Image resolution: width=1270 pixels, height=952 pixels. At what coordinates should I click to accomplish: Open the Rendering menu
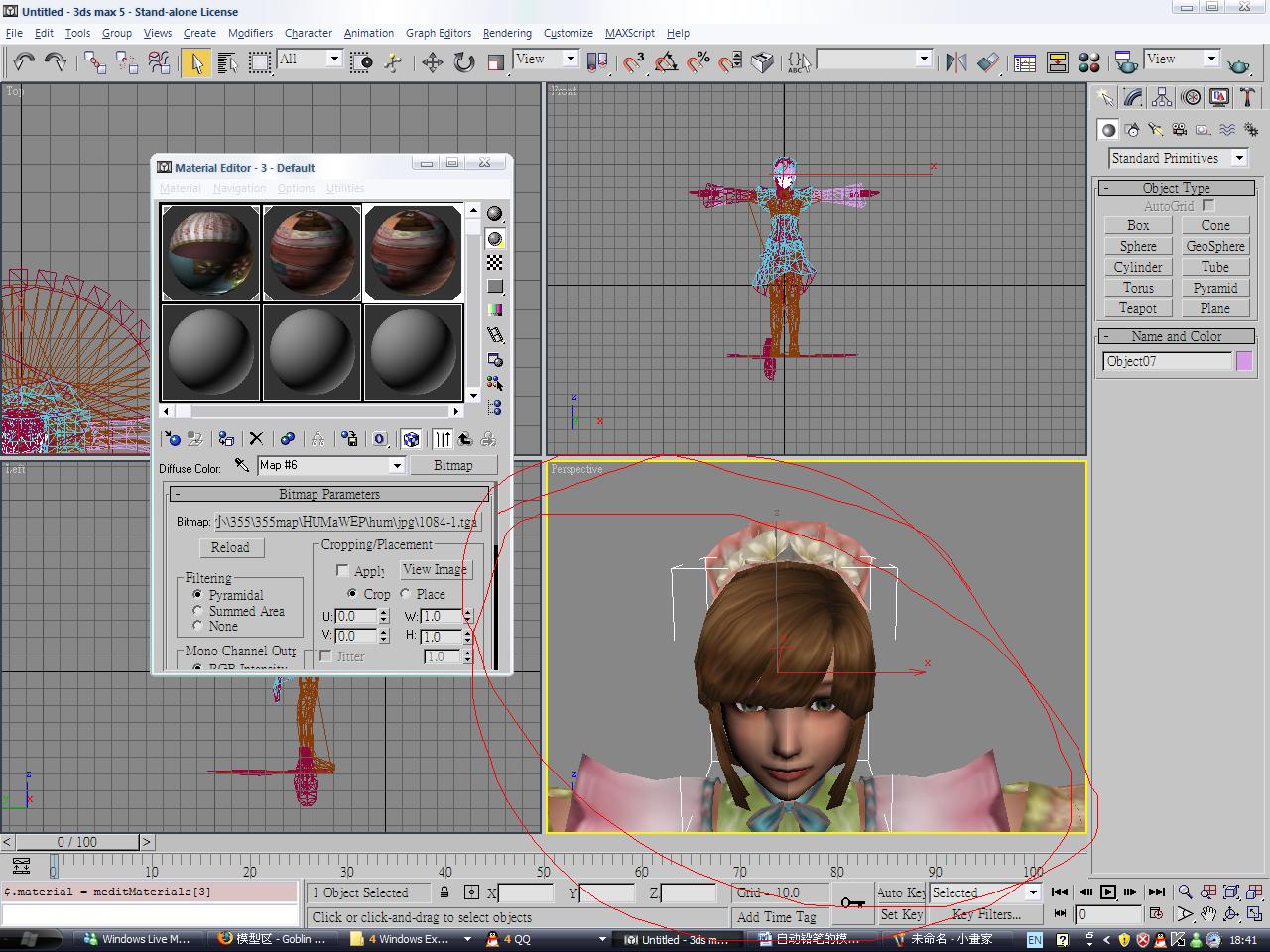(507, 33)
